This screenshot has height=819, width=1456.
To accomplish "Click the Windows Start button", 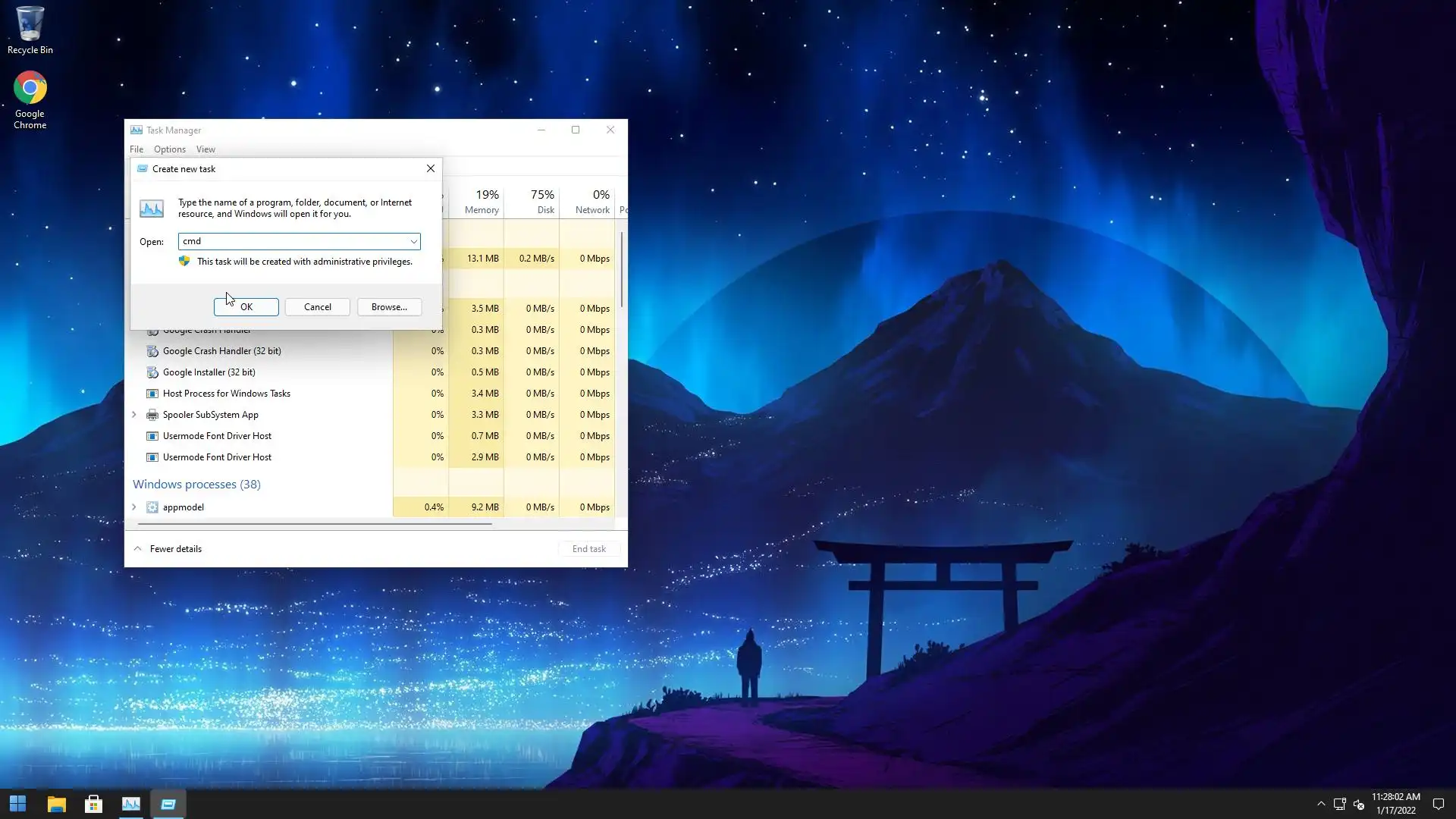I will click(x=17, y=804).
